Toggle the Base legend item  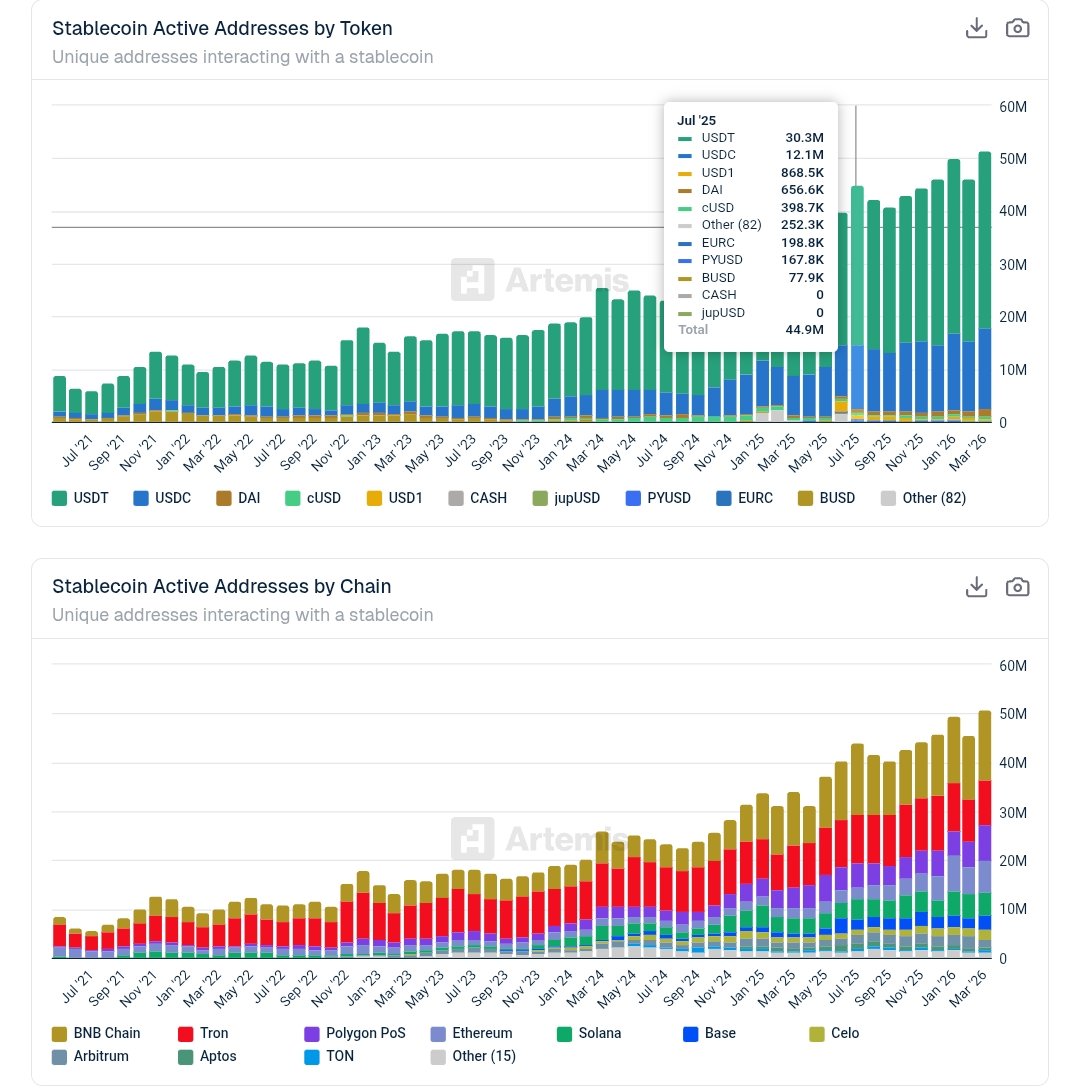click(x=709, y=1033)
